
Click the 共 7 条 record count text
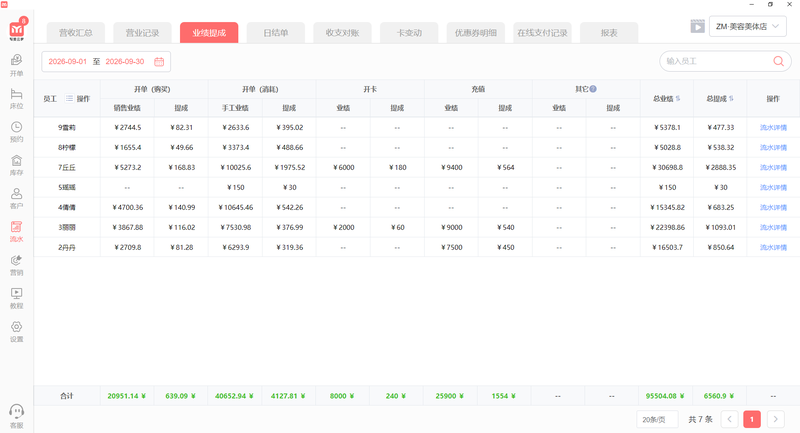click(700, 419)
